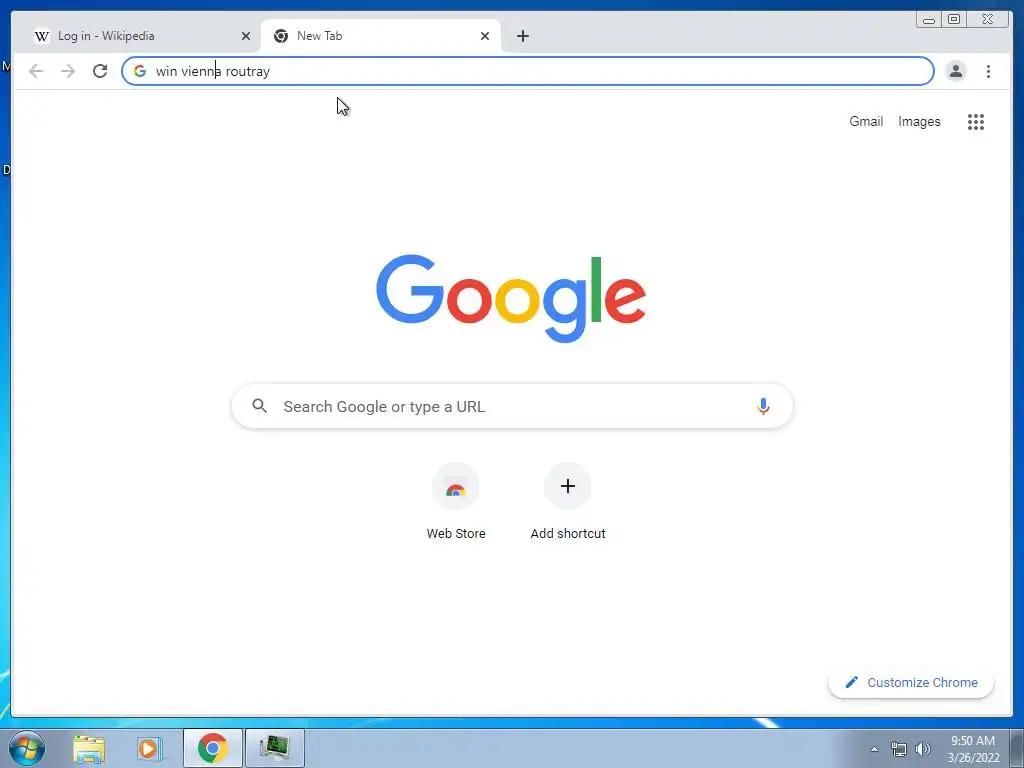
Task: Click the Chrome taskbar icon
Action: click(x=213, y=748)
